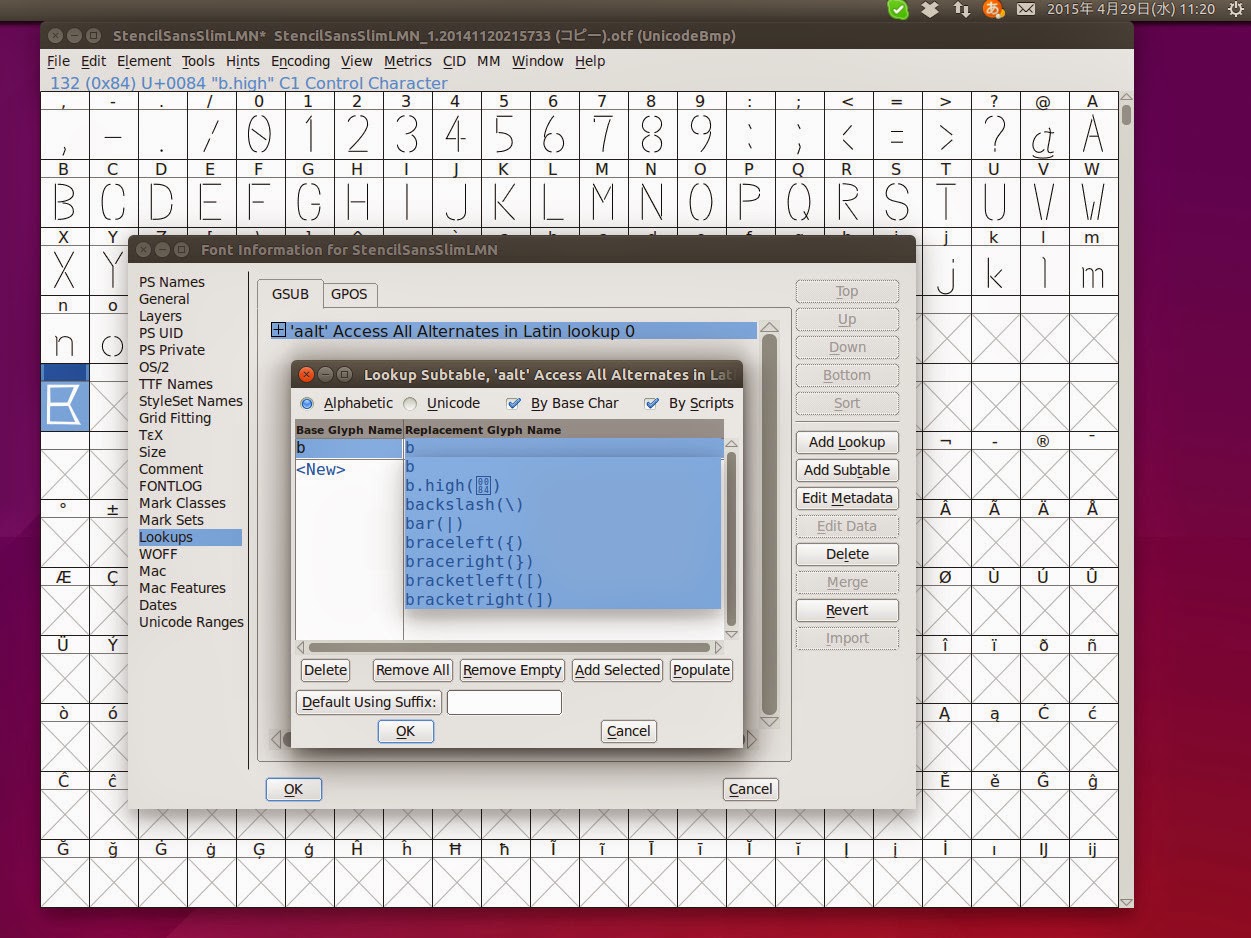The height and width of the screenshot is (938, 1251).
Task: Select the Unicode radio button
Action: (x=410, y=404)
